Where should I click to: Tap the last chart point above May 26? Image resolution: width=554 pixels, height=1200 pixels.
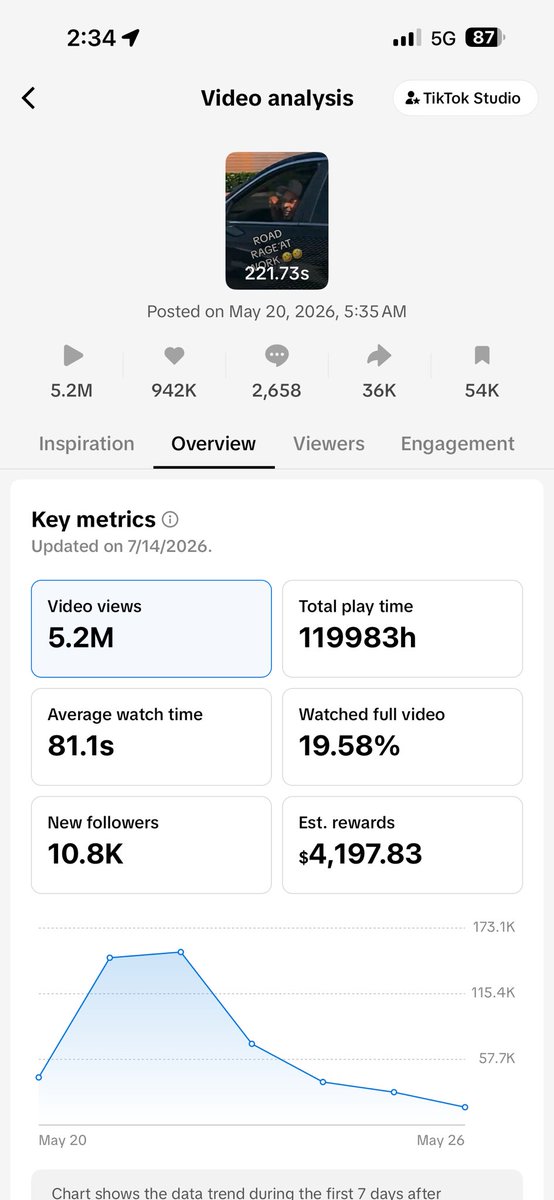tap(465, 1107)
